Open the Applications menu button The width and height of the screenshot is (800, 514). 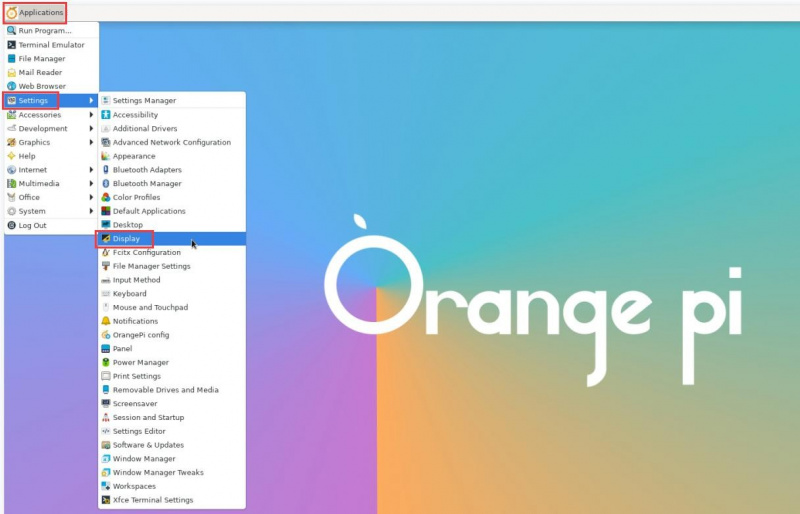35,12
